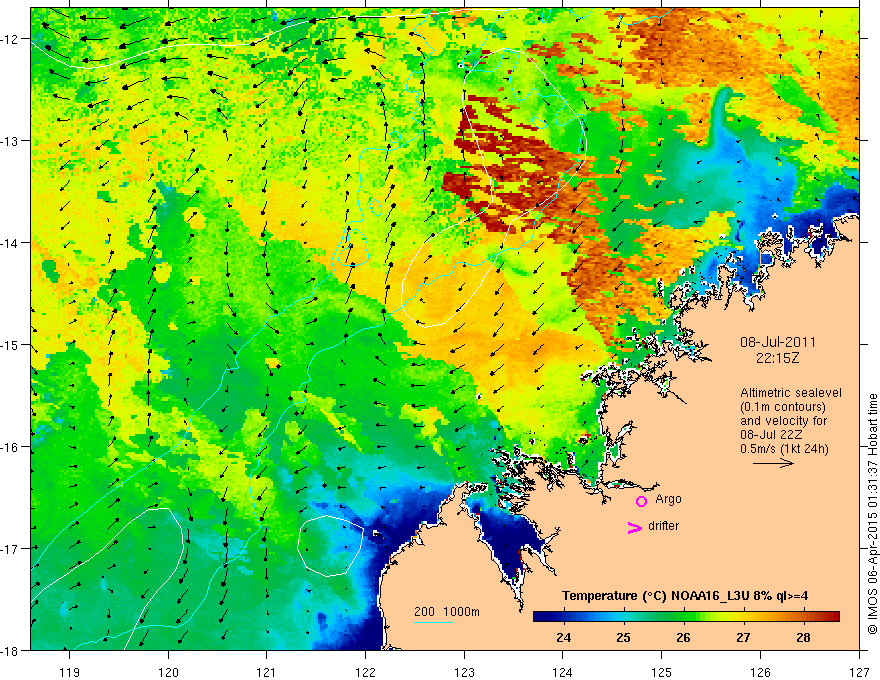Click the -12 latitude axis label

tap(11, 39)
